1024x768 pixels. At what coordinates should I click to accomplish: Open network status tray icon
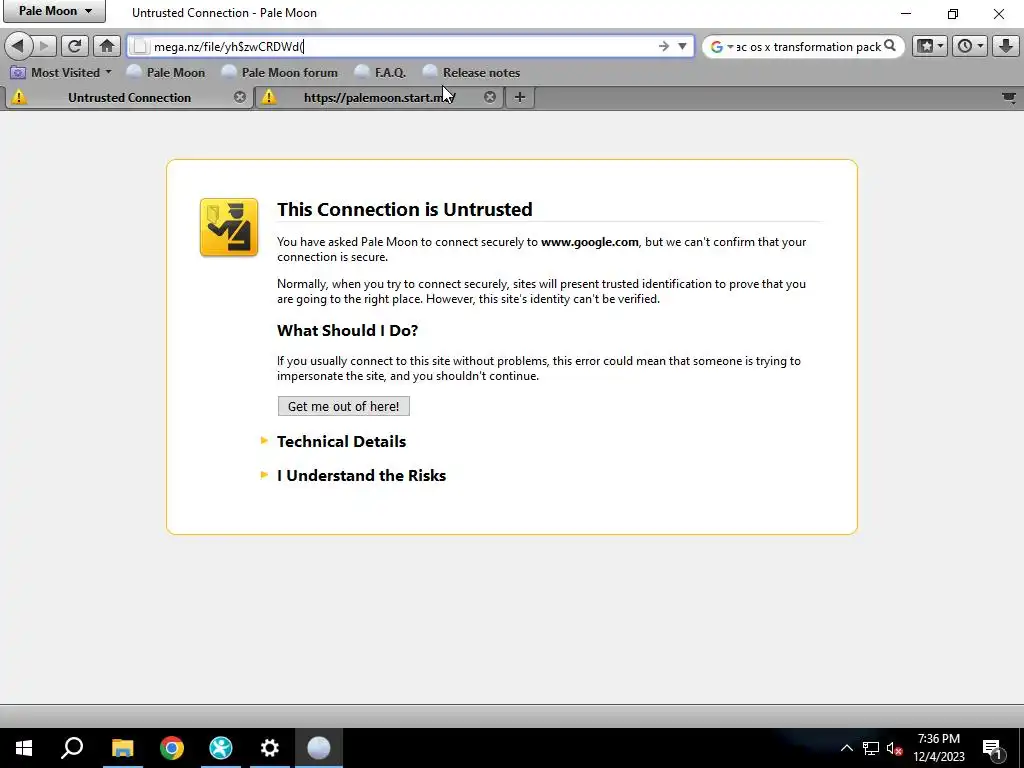pos(871,748)
